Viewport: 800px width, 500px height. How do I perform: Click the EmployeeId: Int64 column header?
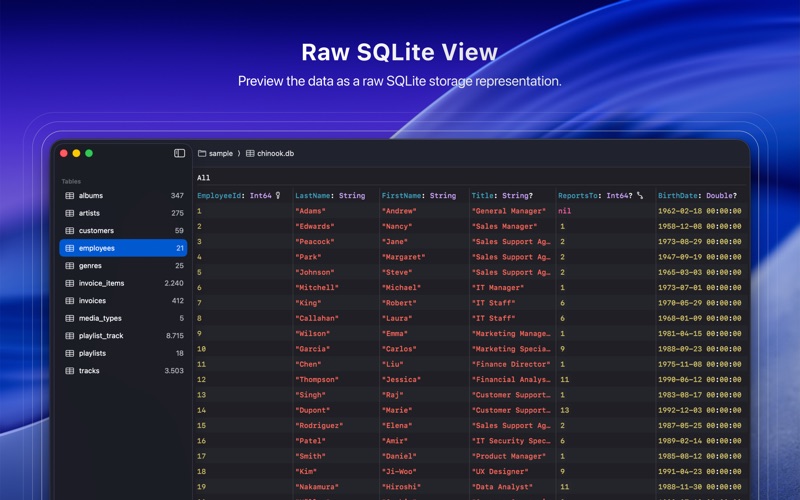234,195
